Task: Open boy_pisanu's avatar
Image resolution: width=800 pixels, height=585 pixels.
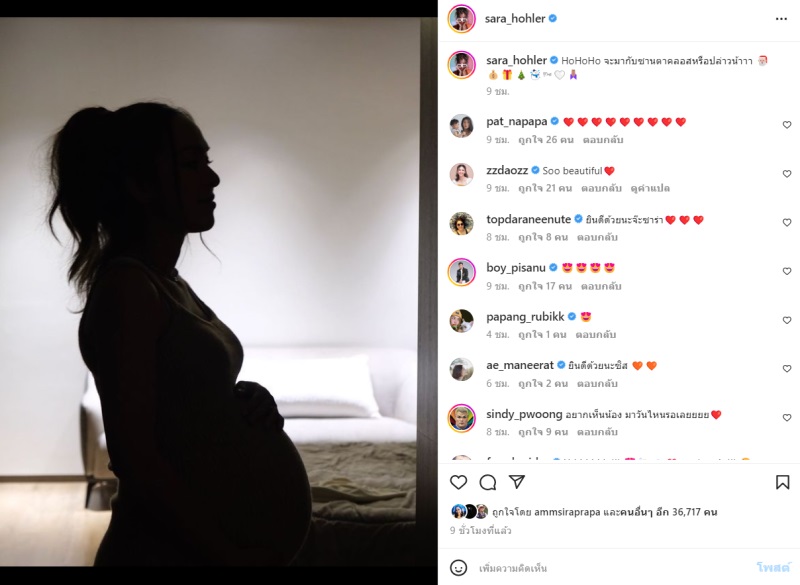Action: click(461, 272)
